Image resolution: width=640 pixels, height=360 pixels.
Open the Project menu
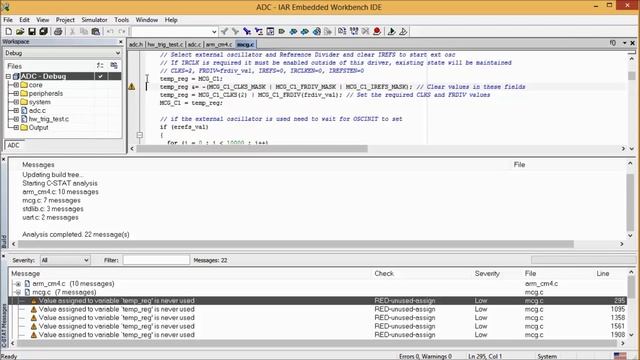(65, 20)
